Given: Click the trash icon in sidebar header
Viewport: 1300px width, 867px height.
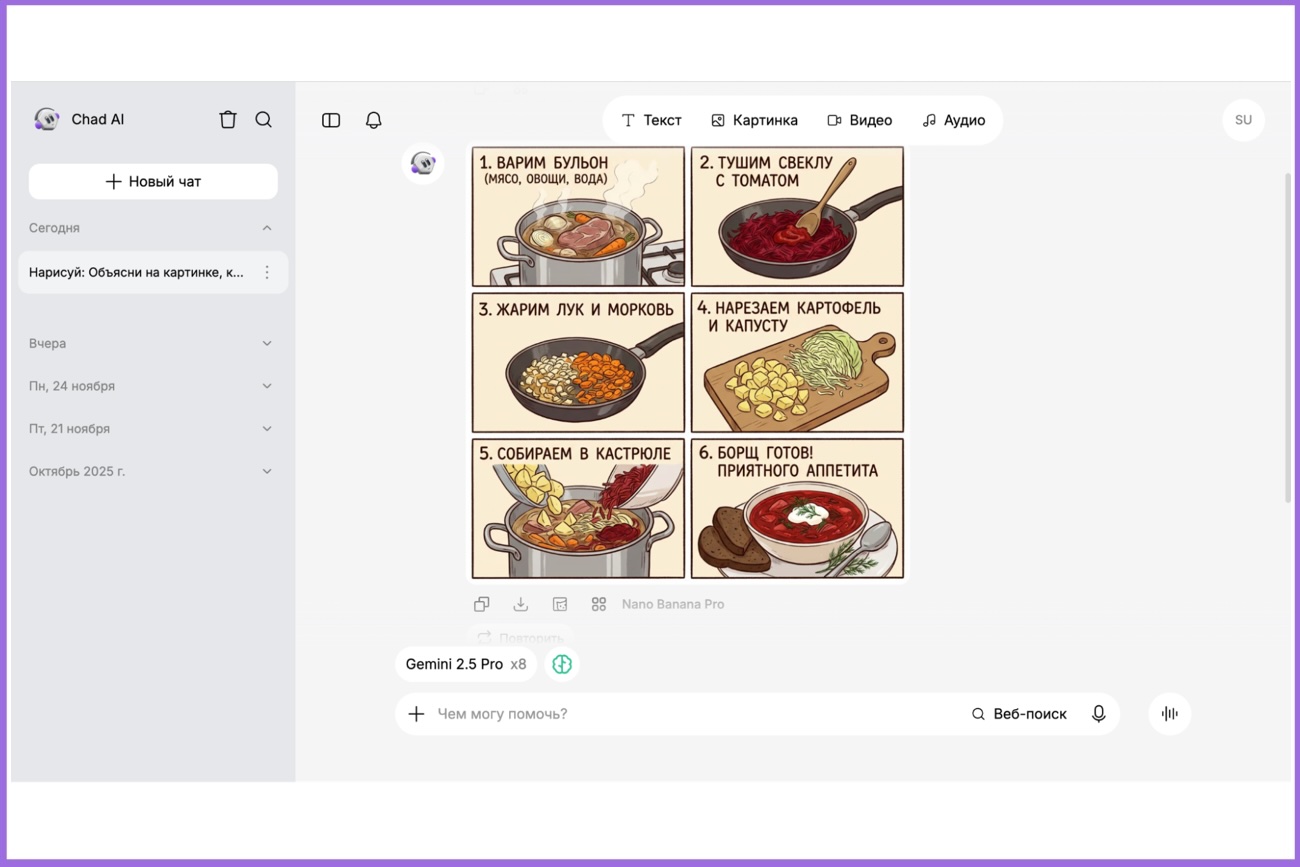Looking at the screenshot, I should [x=228, y=120].
